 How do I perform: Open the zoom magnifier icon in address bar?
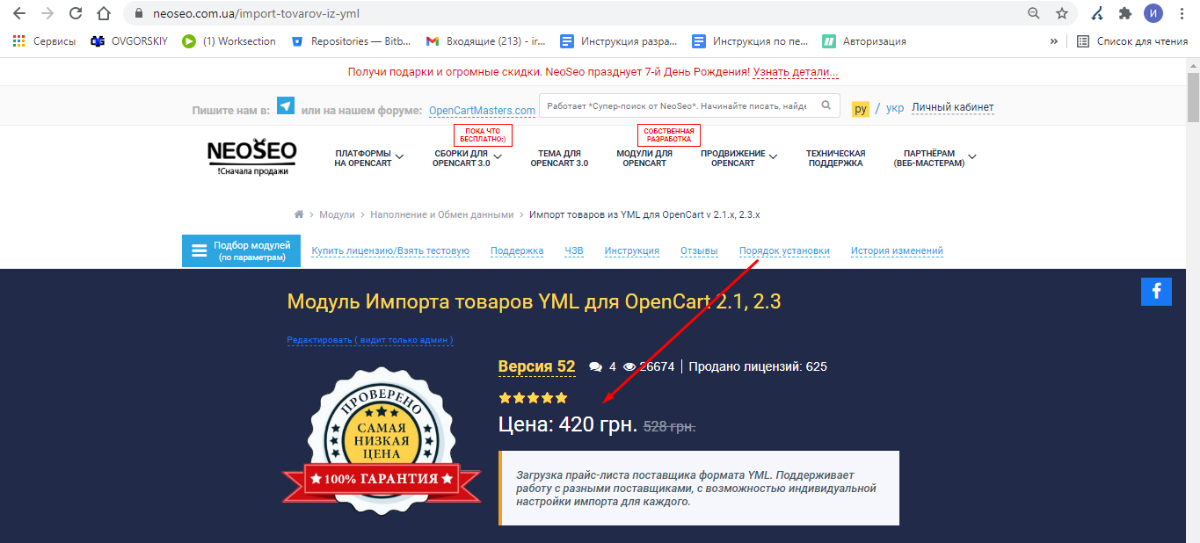[1033, 14]
